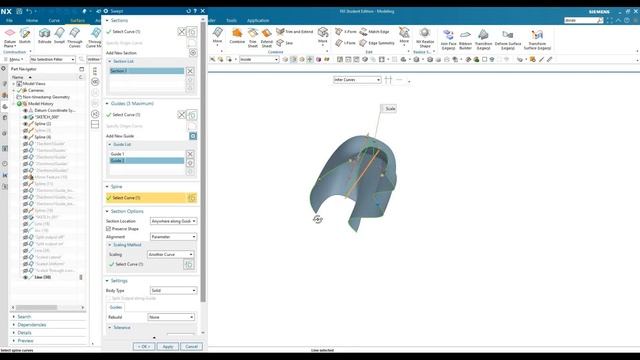Switch to the Home tab
Image resolution: width=640 pixels, height=360 pixels.
point(32,20)
